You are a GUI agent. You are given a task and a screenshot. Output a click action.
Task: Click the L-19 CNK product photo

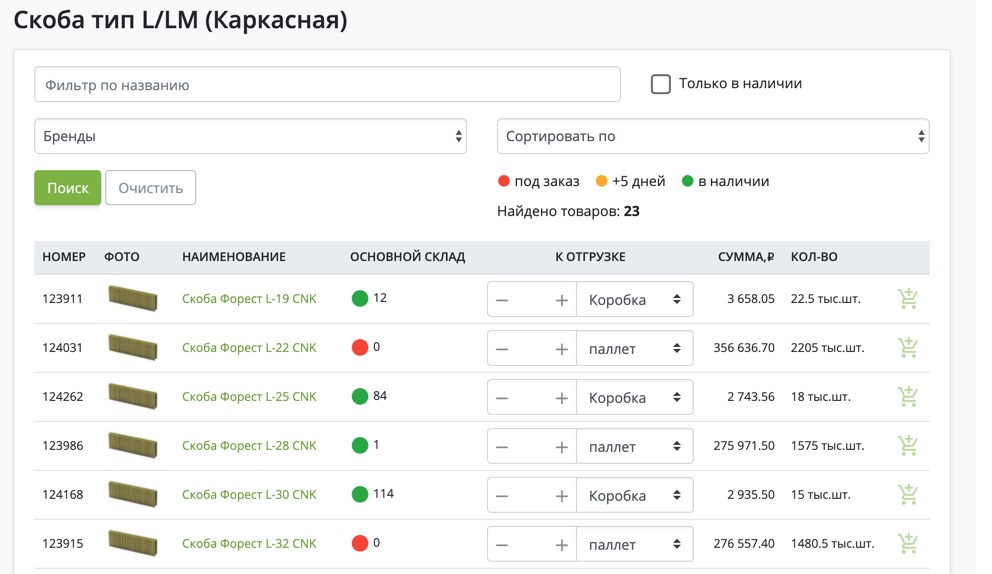click(x=132, y=298)
